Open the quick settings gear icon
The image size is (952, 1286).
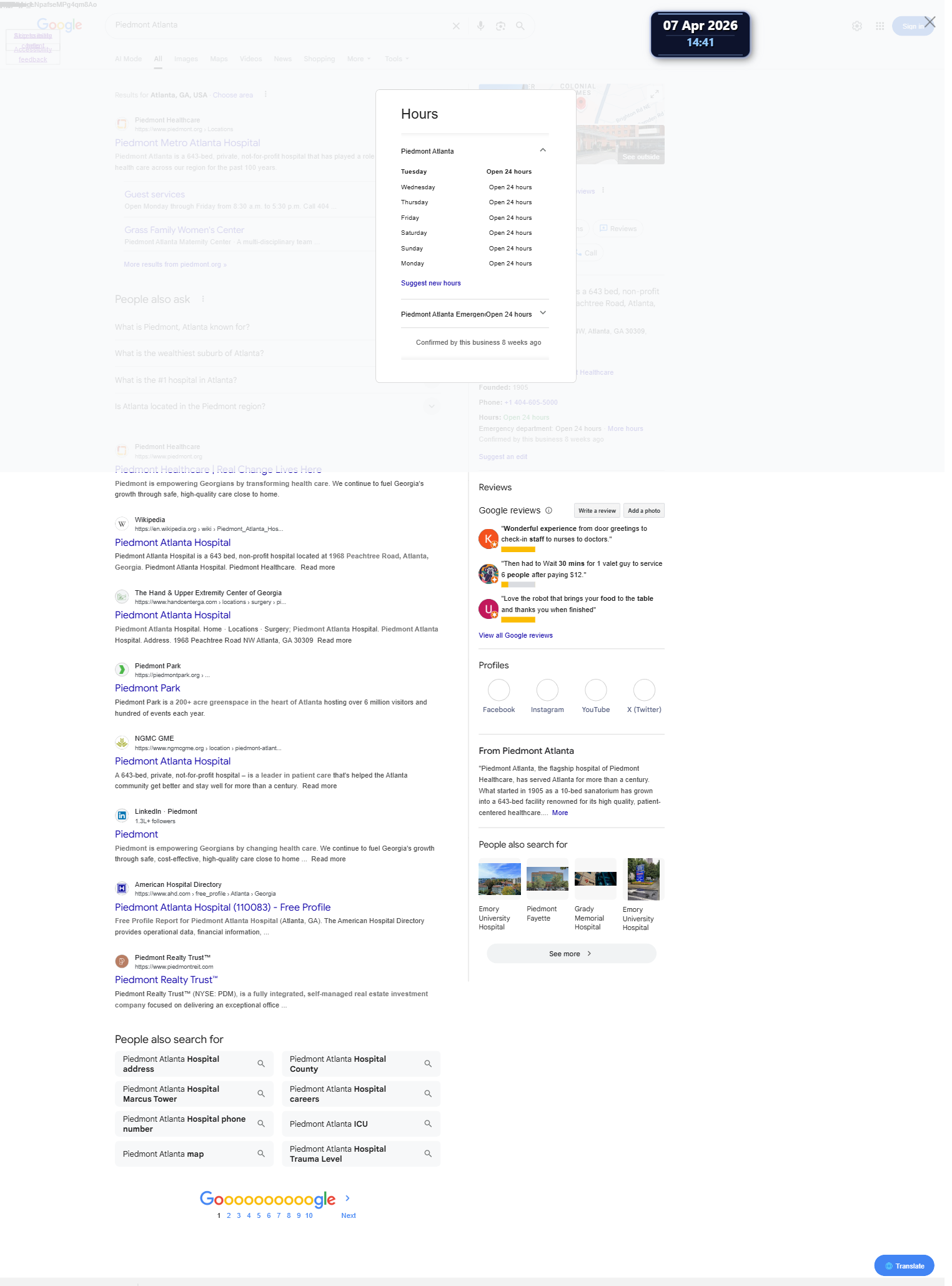pyautogui.click(x=857, y=26)
